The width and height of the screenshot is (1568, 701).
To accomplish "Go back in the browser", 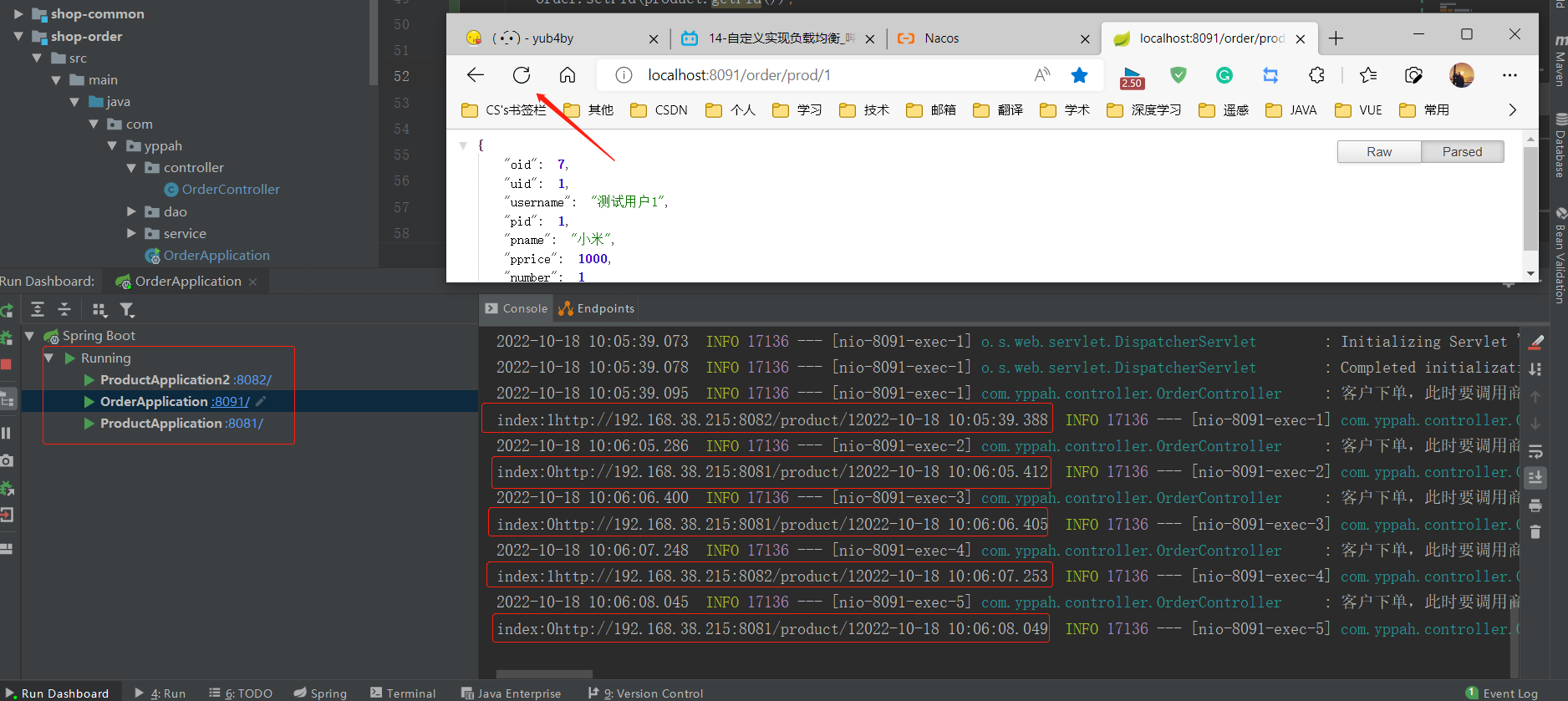I will pos(476,75).
